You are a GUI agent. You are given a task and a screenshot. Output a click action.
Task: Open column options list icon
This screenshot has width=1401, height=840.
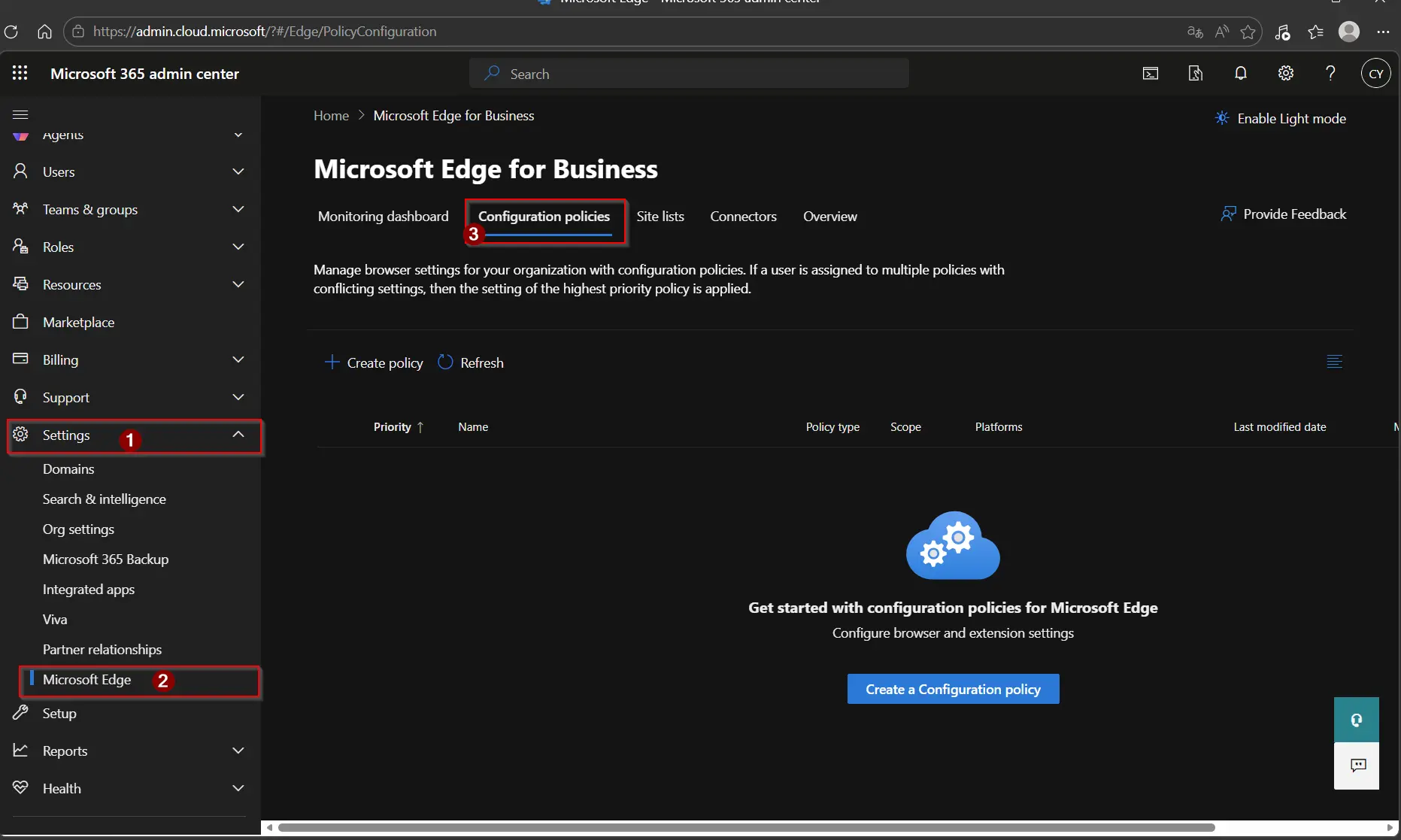[1334, 362]
